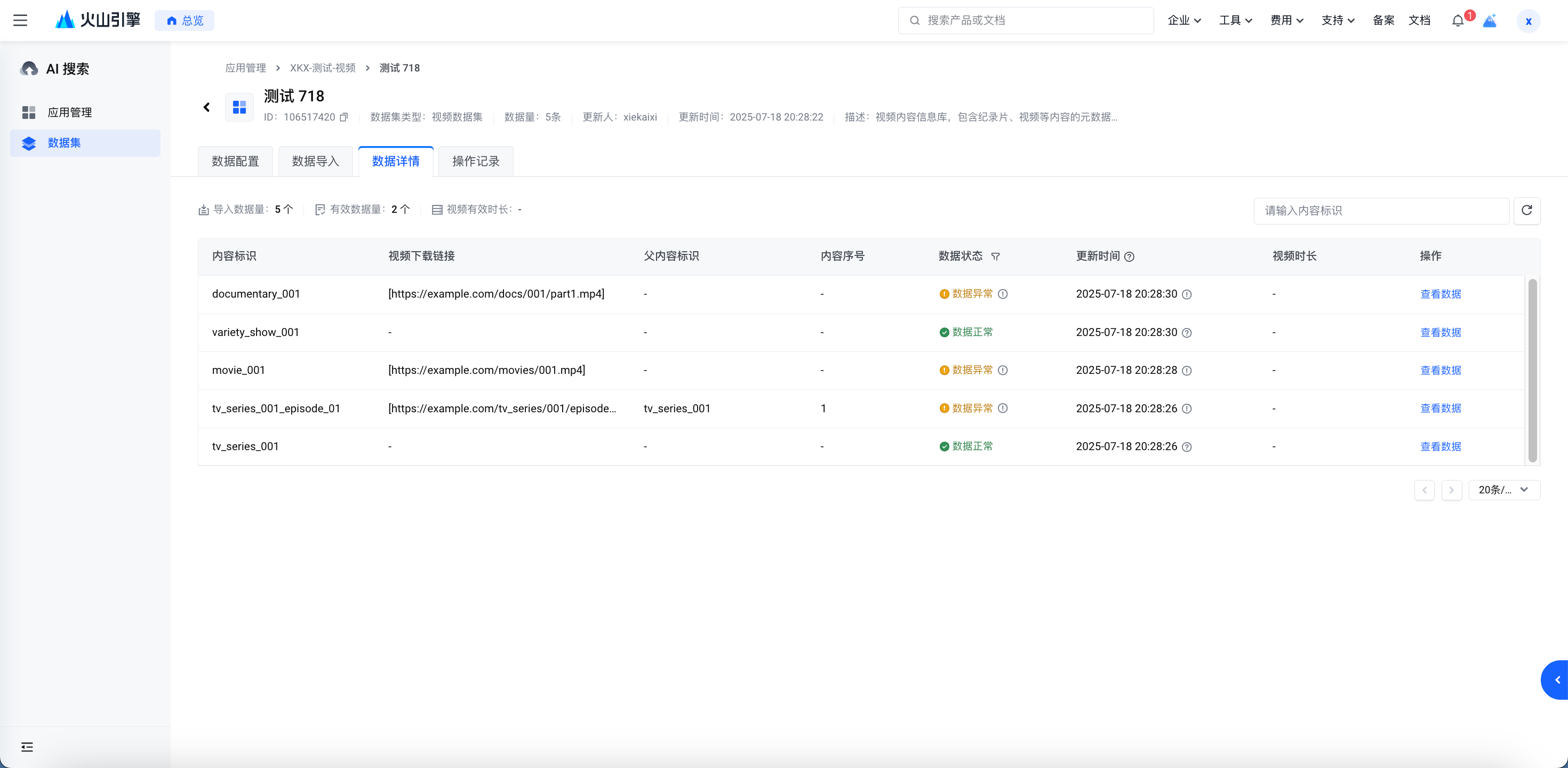Screen dimensions: 1568x768
Task: Click 查看数据 for movie_001 row
Action: click(1440, 370)
